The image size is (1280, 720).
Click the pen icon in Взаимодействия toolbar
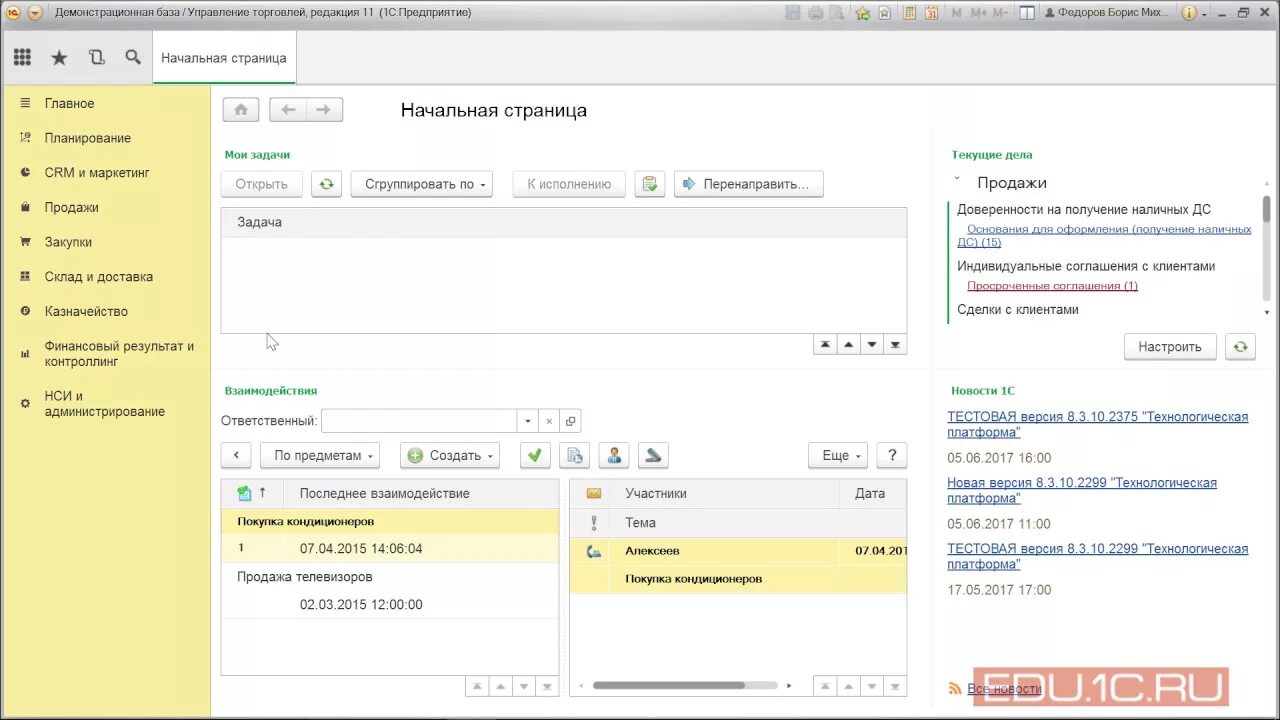point(653,455)
